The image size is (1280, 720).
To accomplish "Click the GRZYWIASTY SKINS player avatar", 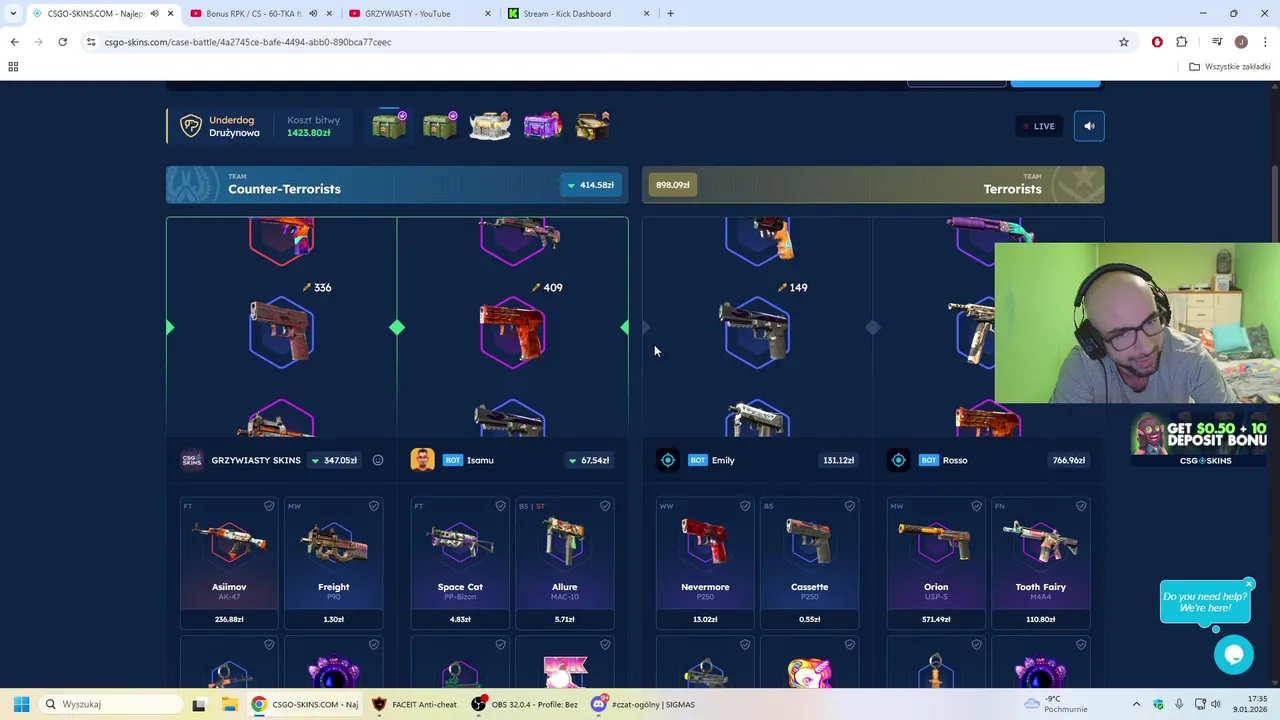I will tap(191, 460).
